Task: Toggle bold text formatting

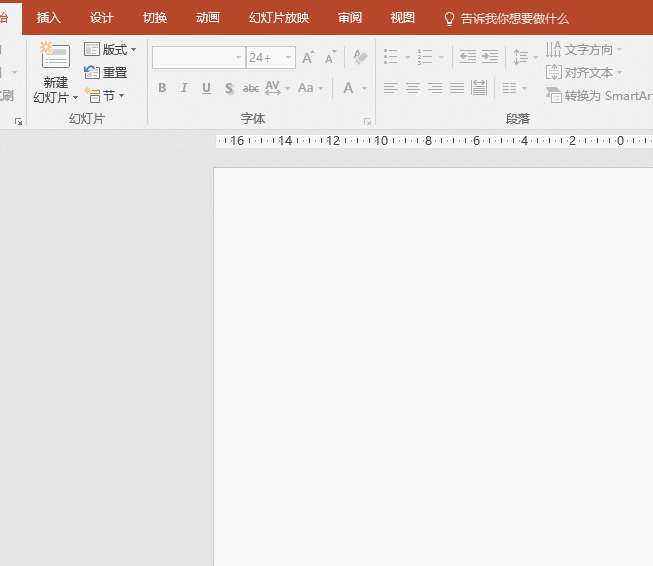Action: 163,89
